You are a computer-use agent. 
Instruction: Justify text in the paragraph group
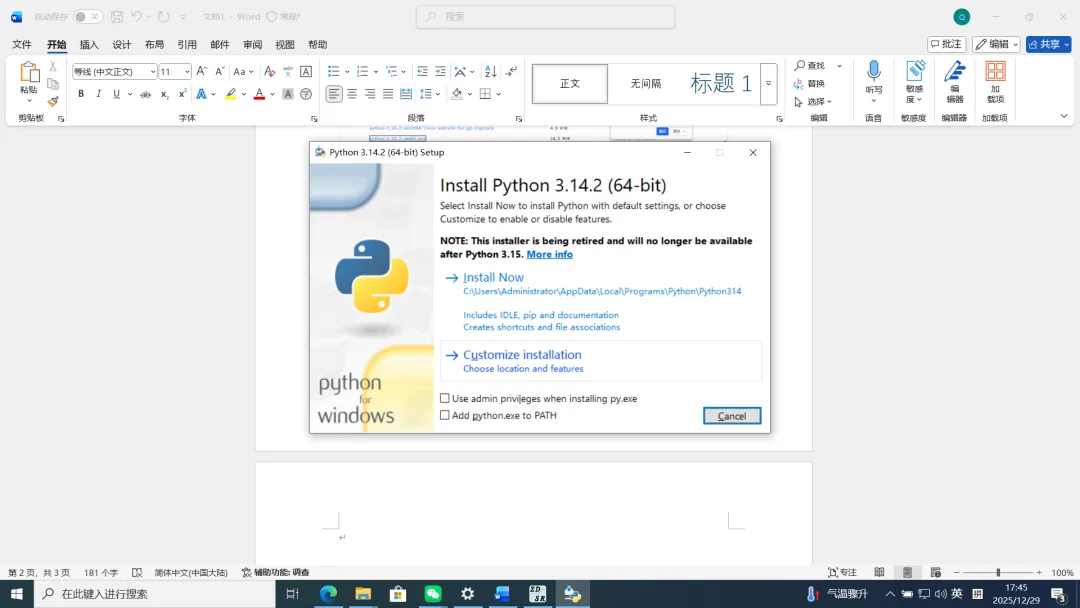(x=388, y=94)
